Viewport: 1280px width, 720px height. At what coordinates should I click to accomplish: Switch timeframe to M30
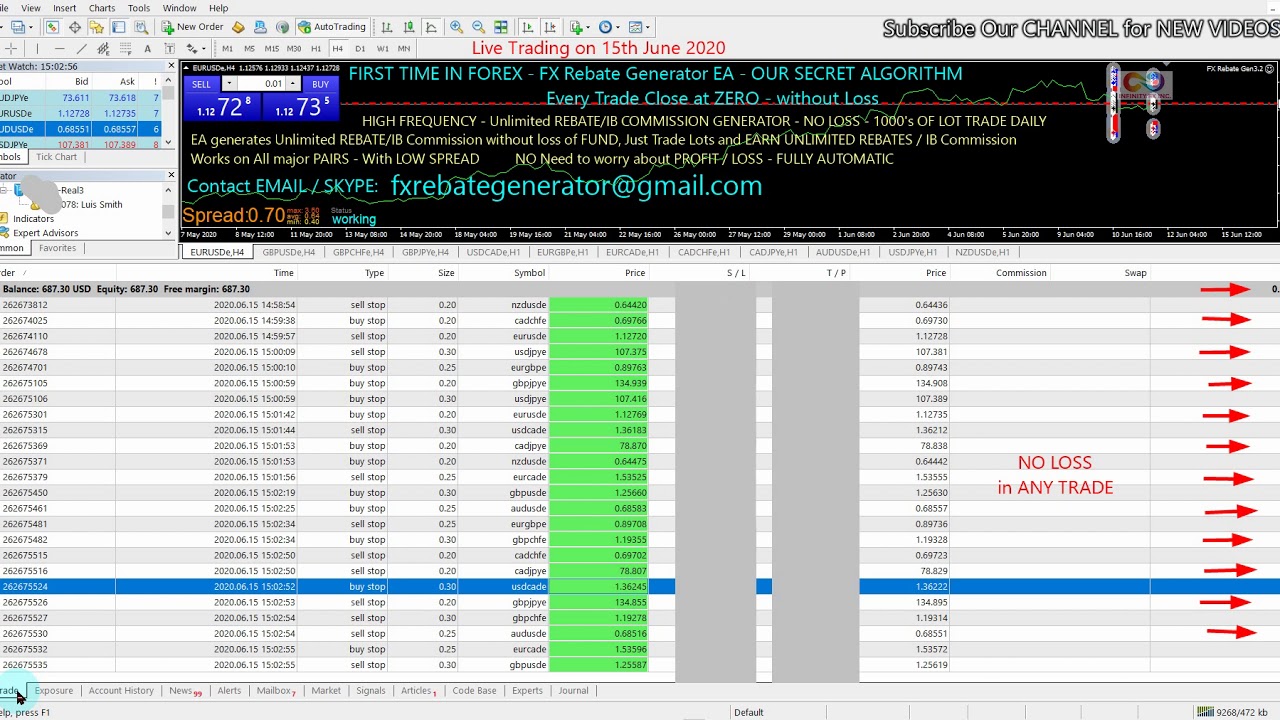294,48
